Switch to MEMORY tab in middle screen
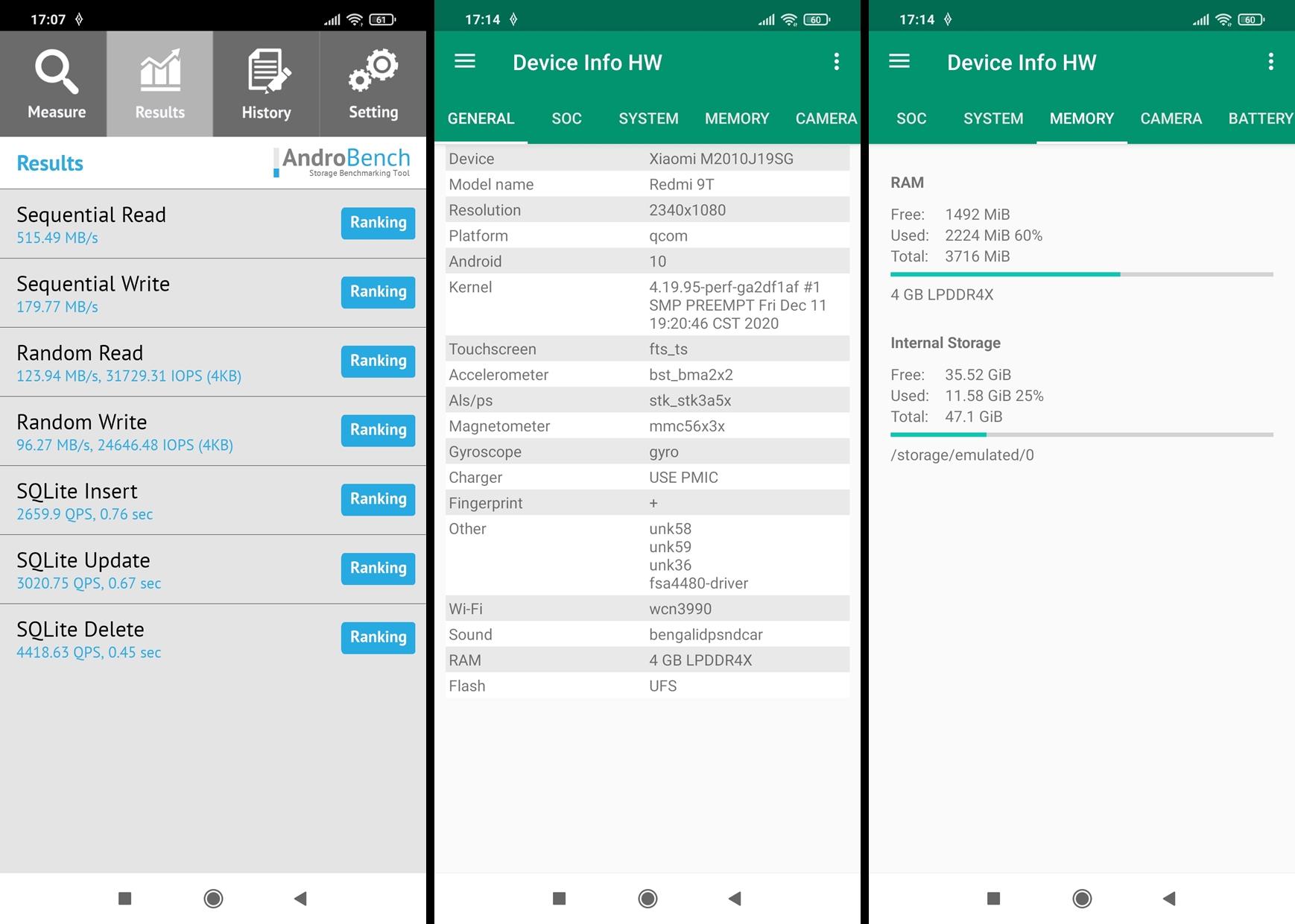1295x924 pixels. click(737, 118)
